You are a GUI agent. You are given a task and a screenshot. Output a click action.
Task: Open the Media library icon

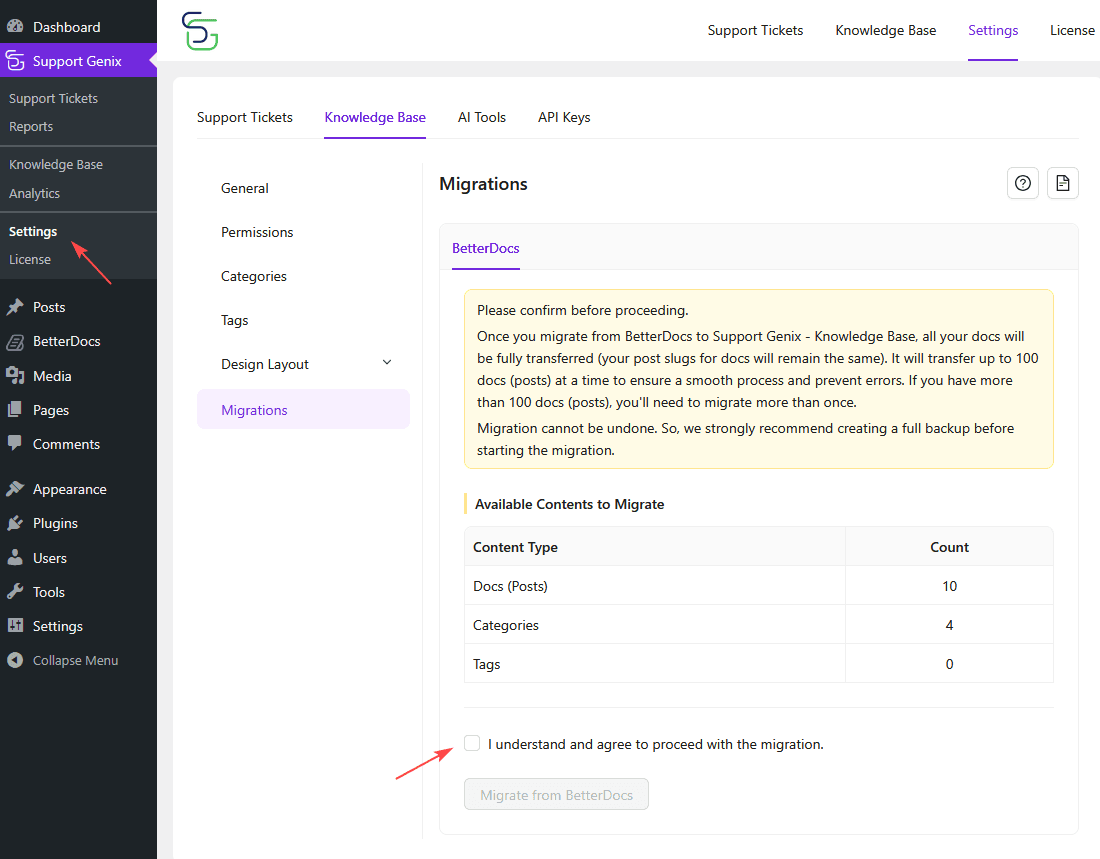16,375
